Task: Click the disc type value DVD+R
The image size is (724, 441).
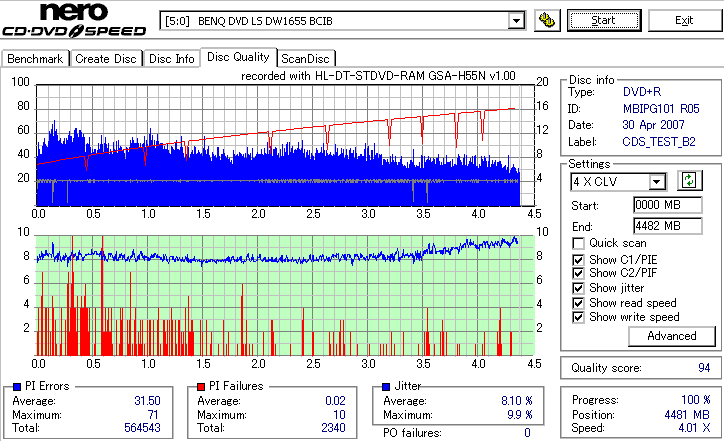Action: click(x=642, y=92)
